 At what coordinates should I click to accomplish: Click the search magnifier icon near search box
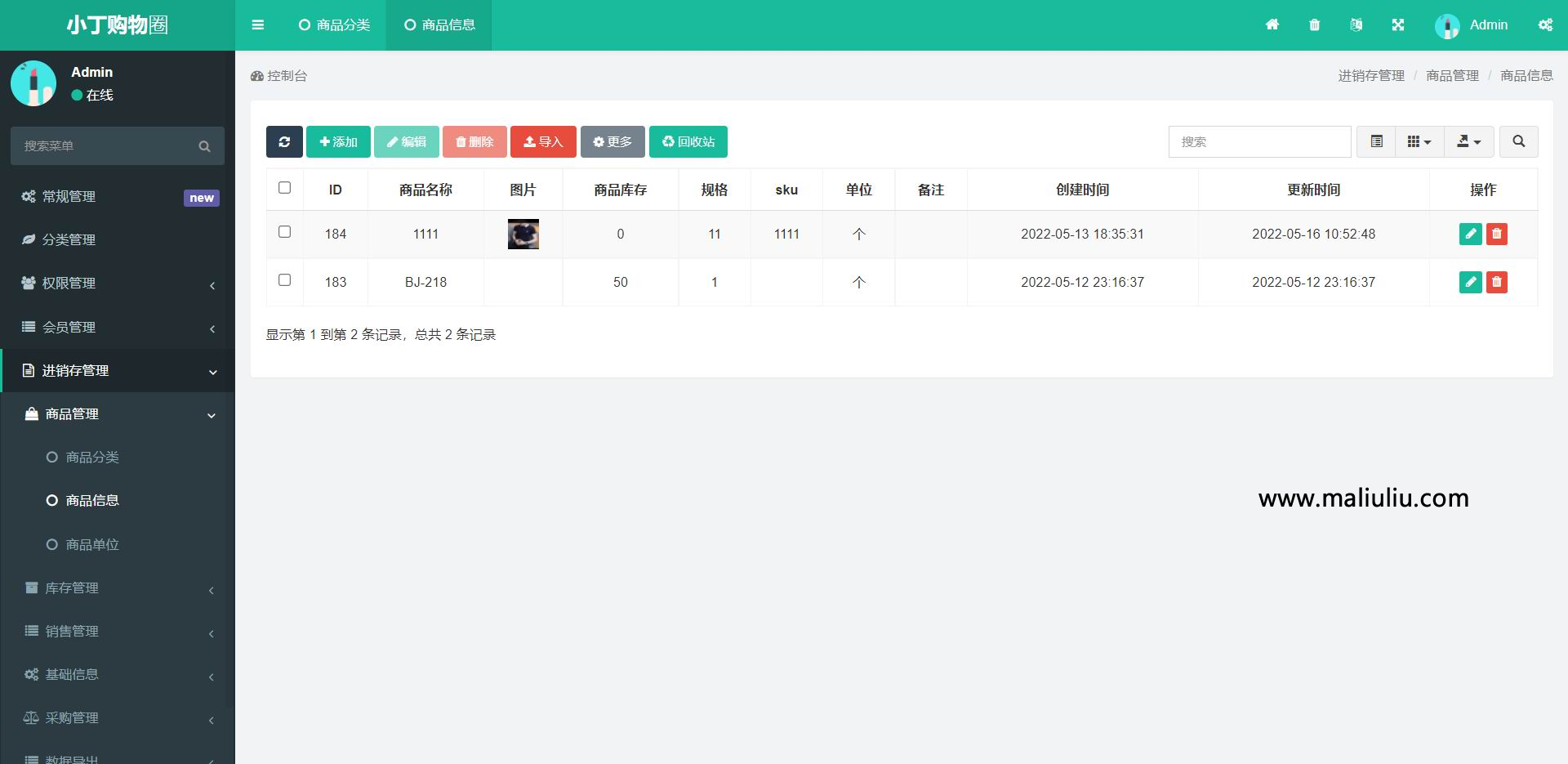[x=1518, y=141]
